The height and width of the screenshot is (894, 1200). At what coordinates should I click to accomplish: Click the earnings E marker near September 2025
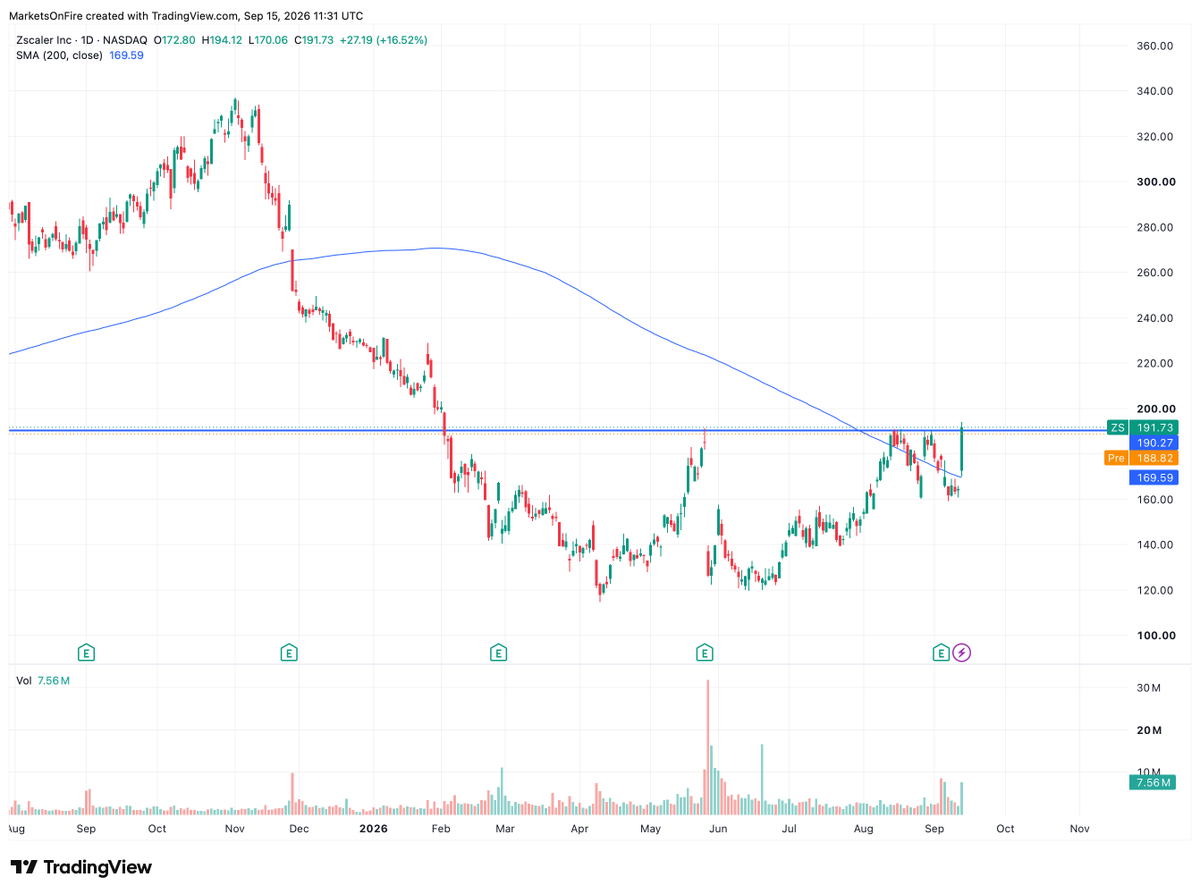[87, 653]
